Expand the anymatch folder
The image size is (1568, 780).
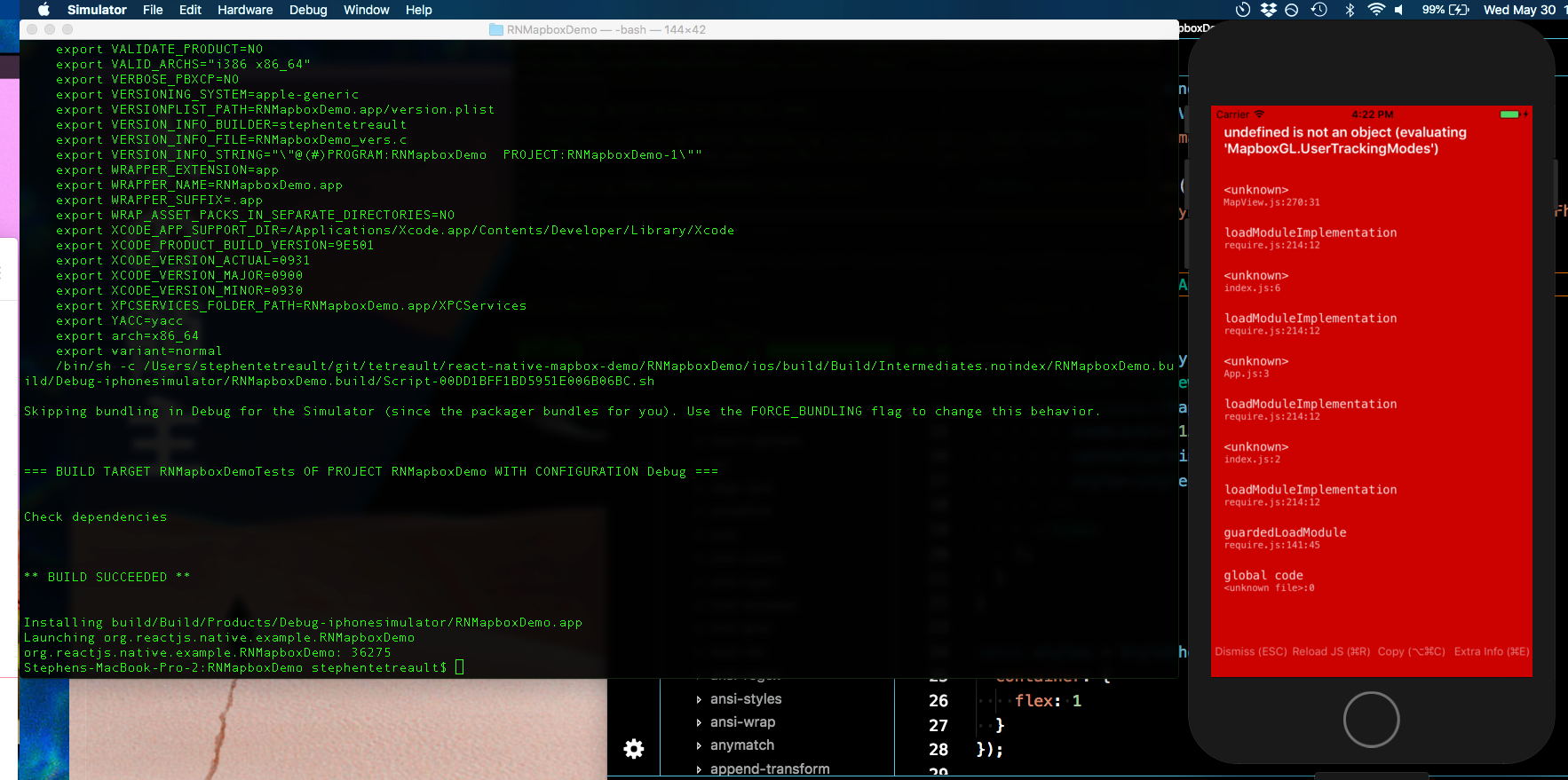coord(699,745)
